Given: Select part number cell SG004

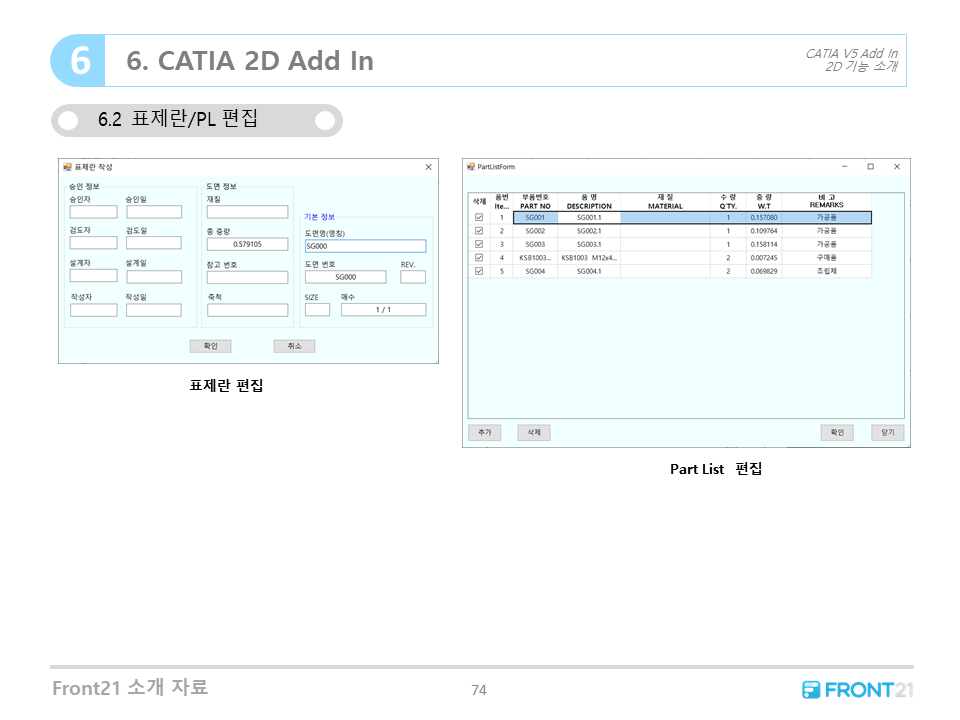Looking at the screenshot, I should tap(535, 271).
